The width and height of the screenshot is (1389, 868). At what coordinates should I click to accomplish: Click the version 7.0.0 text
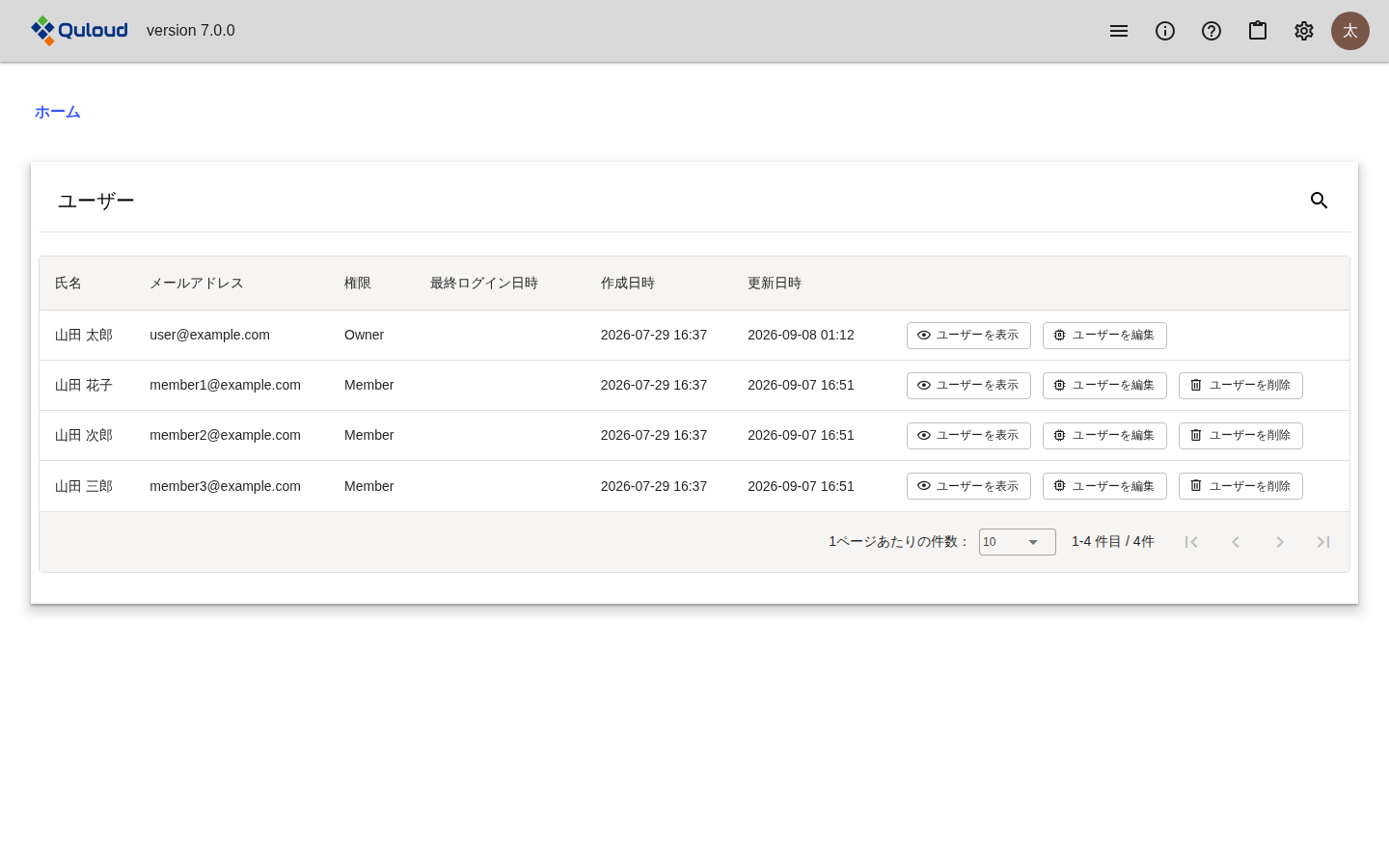click(x=191, y=31)
